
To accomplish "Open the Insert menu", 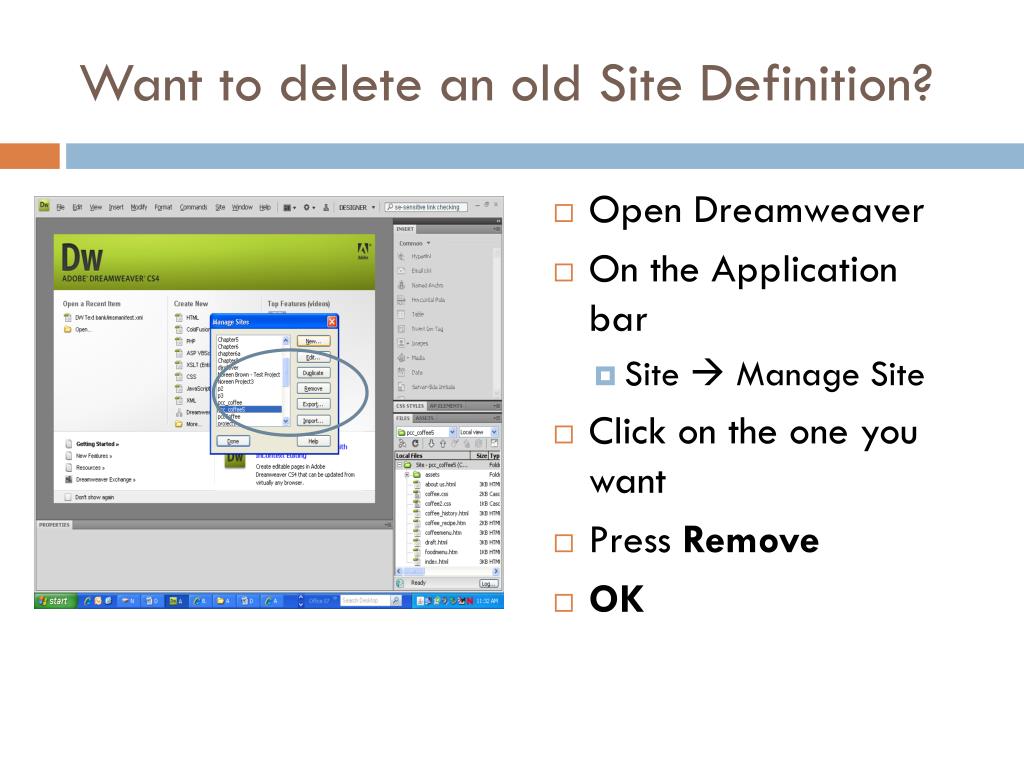I will pos(116,207).
